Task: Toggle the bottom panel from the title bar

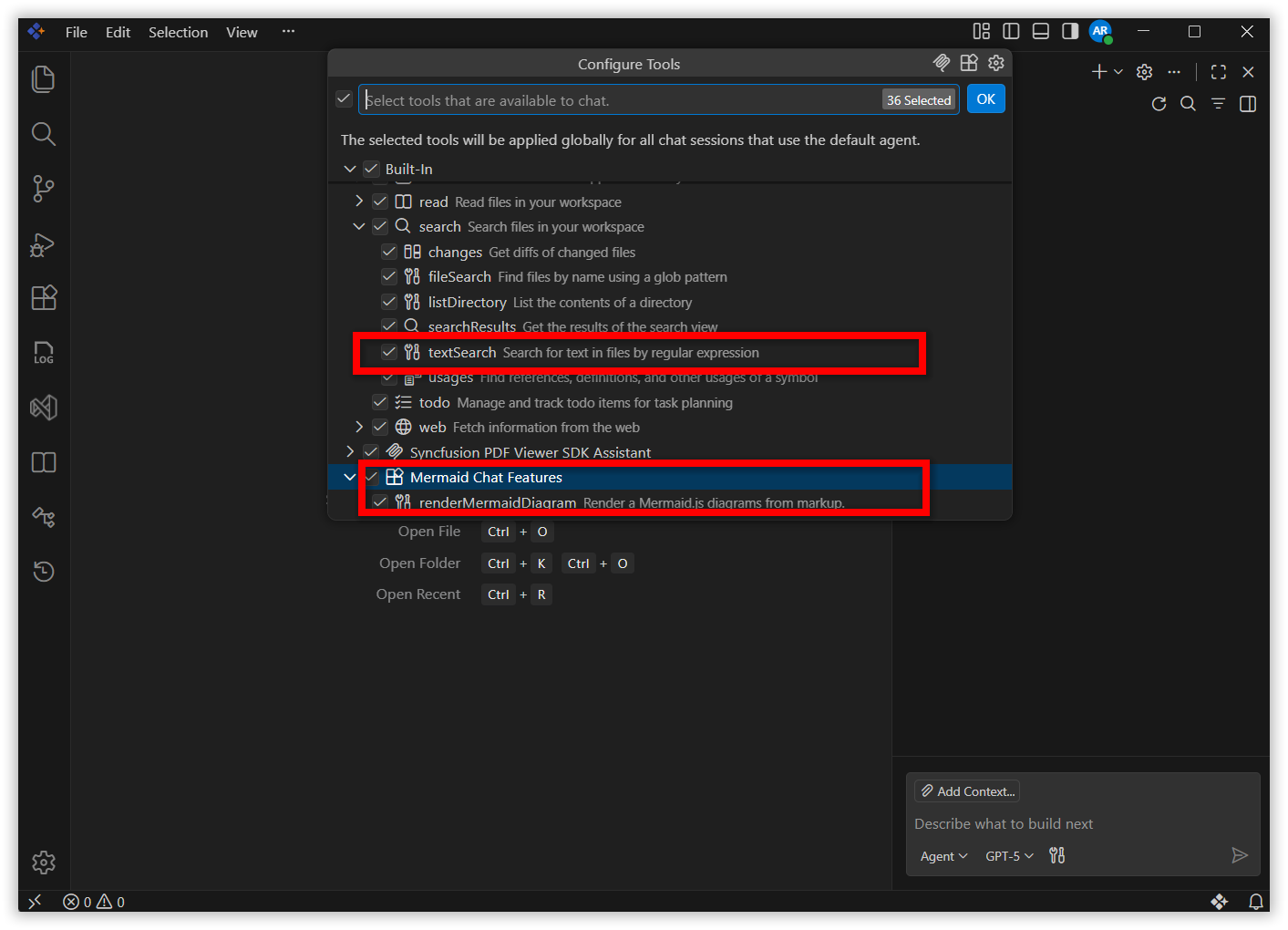Action: [1041, 32]
